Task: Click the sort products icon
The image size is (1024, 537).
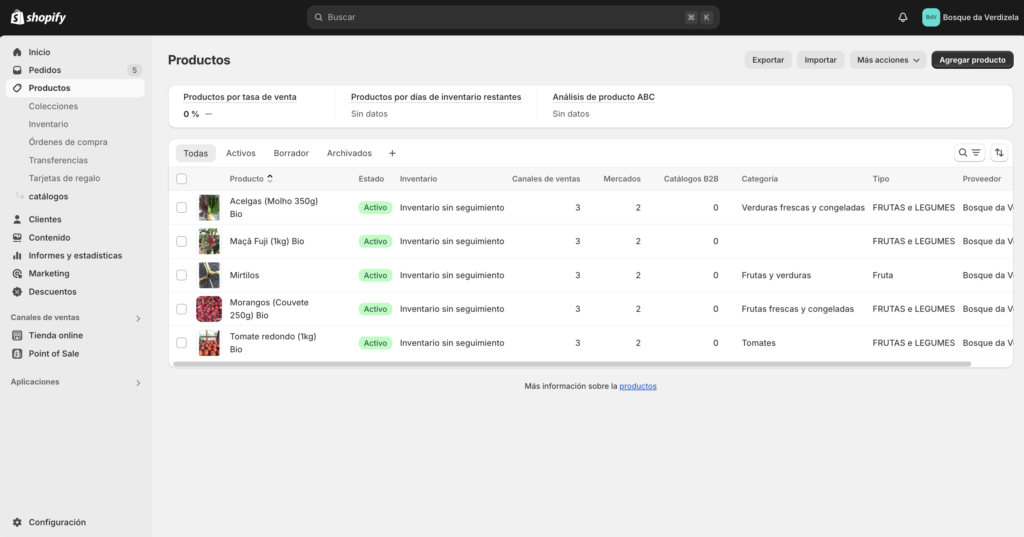Action: point(999,153)
